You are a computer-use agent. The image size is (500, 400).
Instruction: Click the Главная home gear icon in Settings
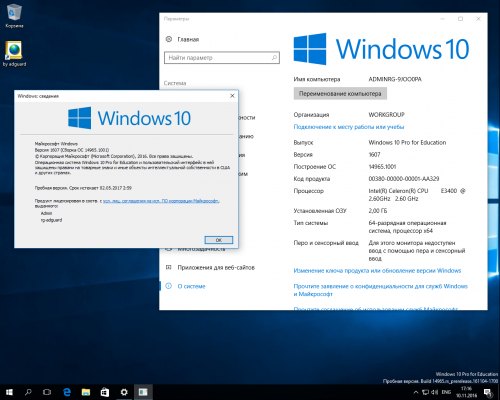tap(169, 39)
